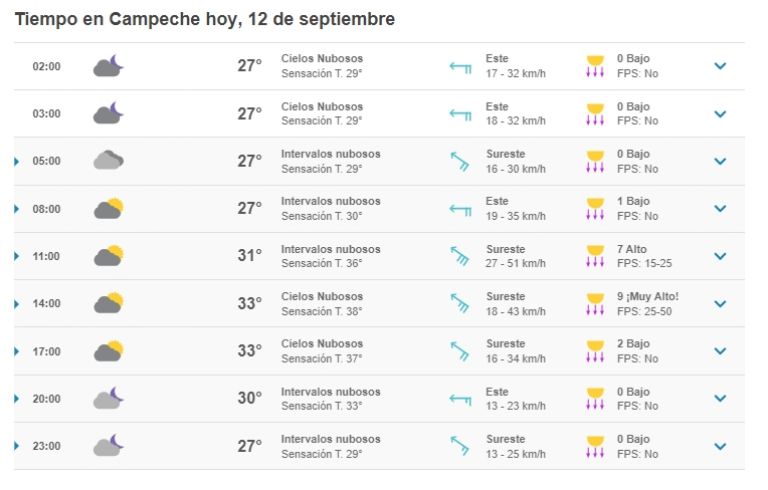768x490 pixels.
Task: Click the '9 ¡Muy Alto!' UV text
Action: coord(648,296)
